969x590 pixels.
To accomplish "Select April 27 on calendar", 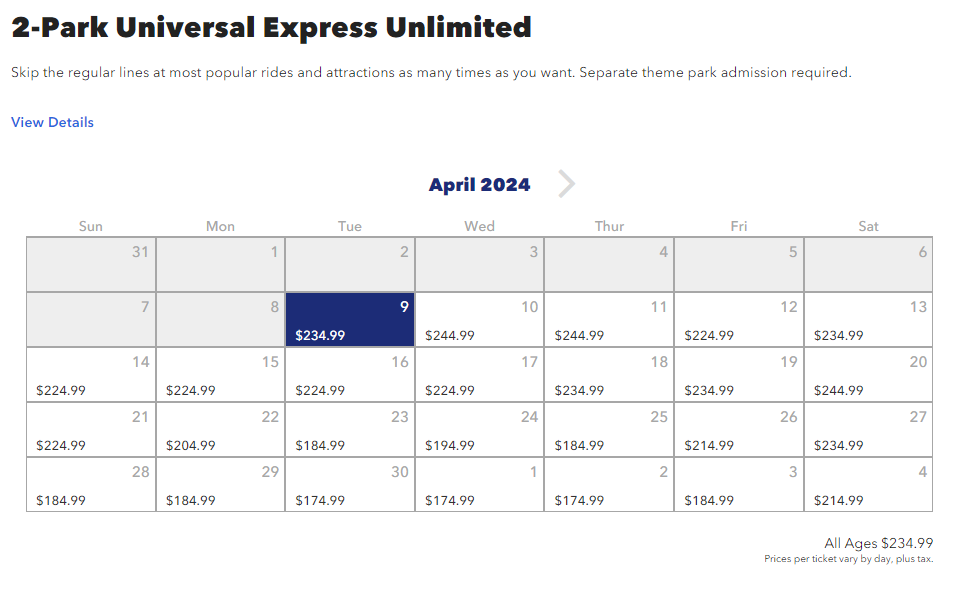I will [x=868, y=430].
